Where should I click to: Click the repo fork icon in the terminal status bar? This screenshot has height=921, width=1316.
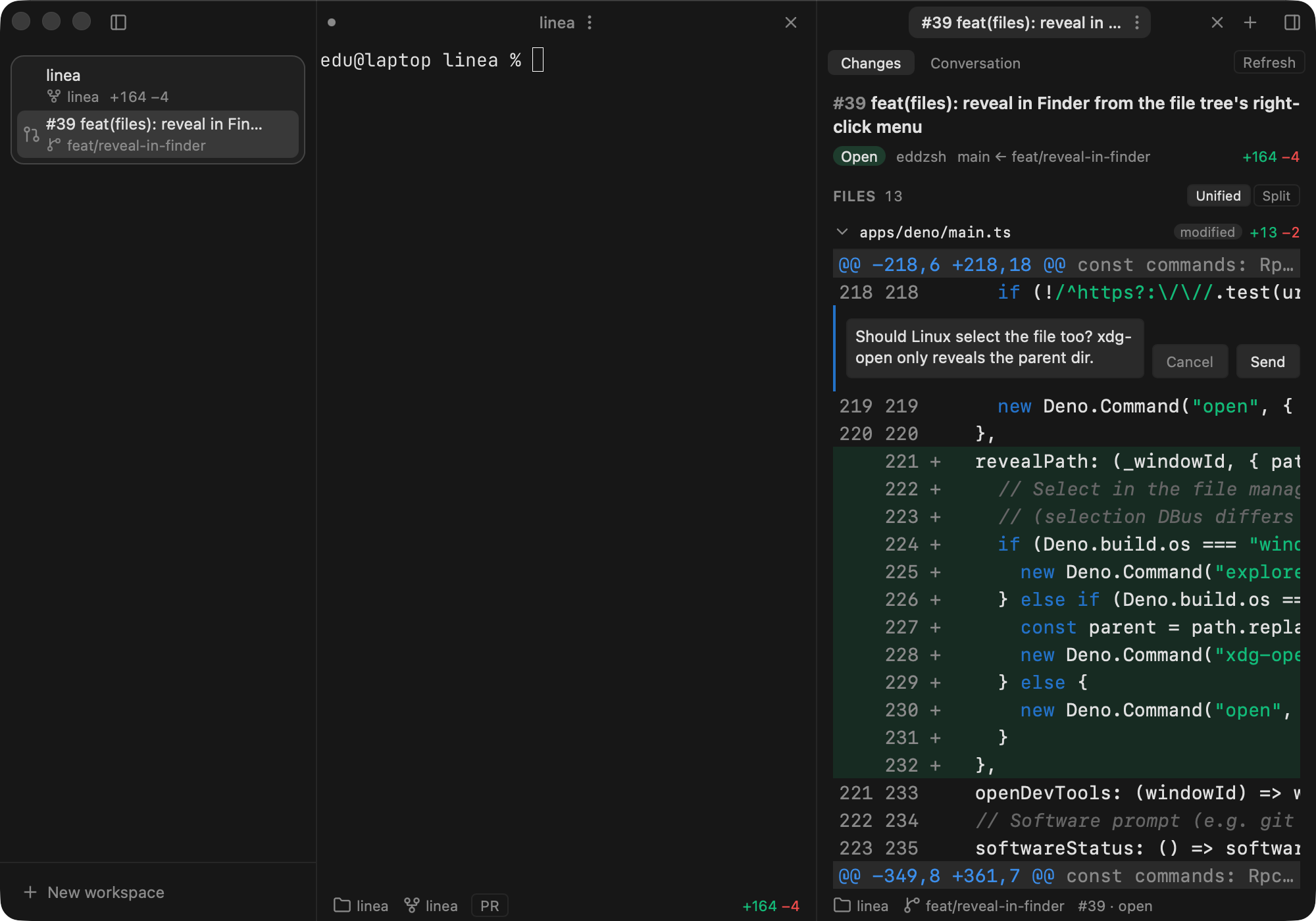click(412, 906)
